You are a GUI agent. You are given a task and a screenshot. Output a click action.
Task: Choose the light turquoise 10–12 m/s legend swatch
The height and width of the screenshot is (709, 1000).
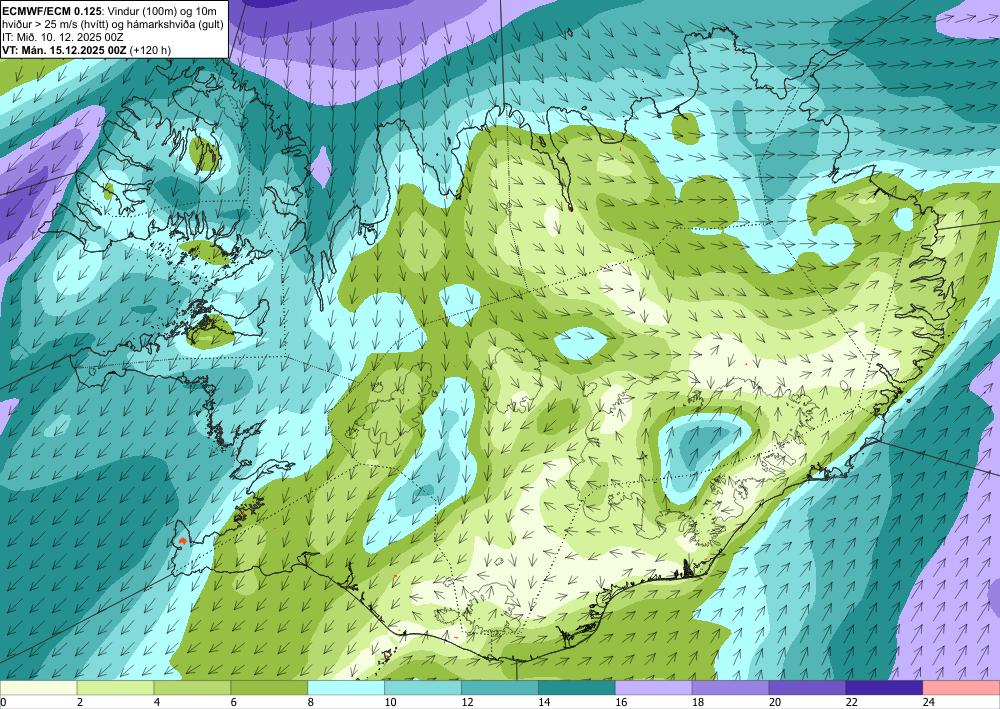coord(423,688)
